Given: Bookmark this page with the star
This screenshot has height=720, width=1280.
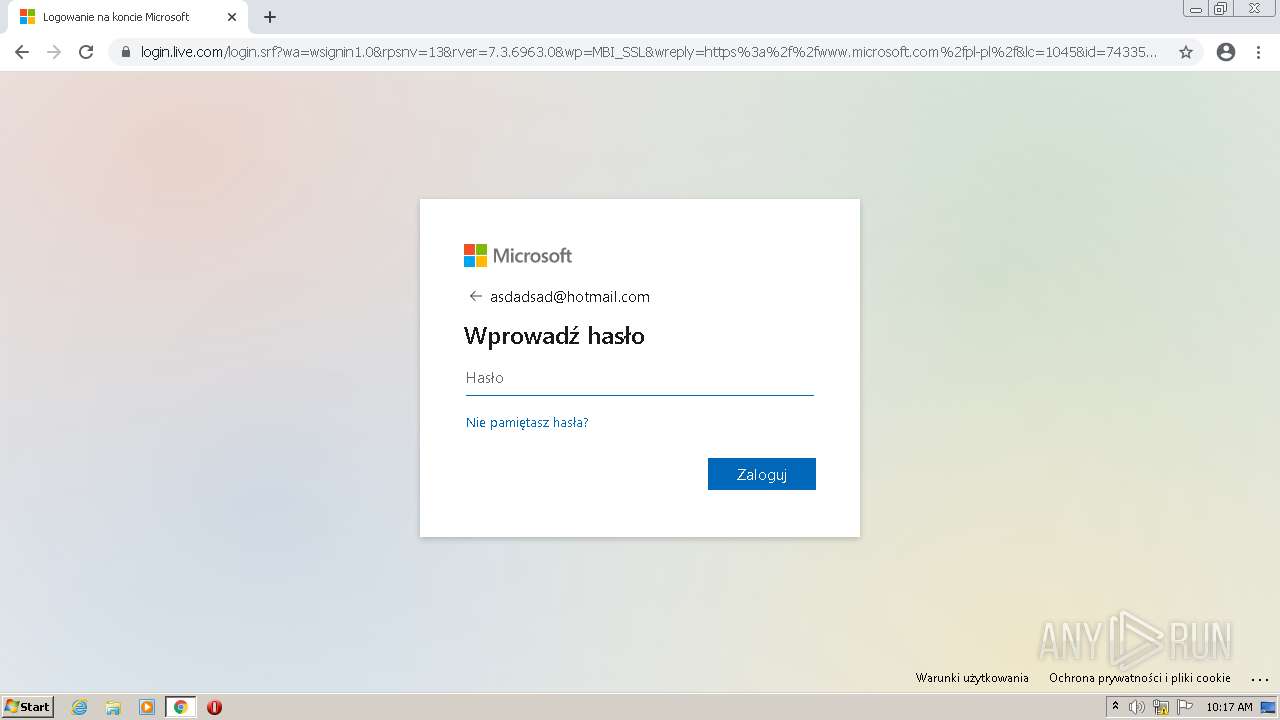Looking at the screenshot, I should coord(1186,52).
